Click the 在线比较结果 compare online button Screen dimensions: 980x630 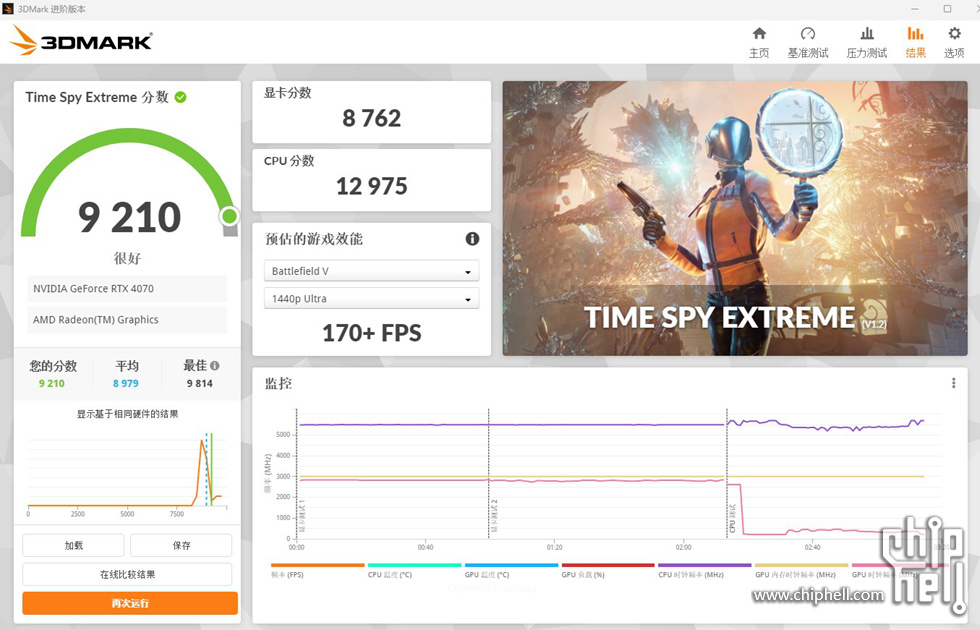click(x=128, y=574)
